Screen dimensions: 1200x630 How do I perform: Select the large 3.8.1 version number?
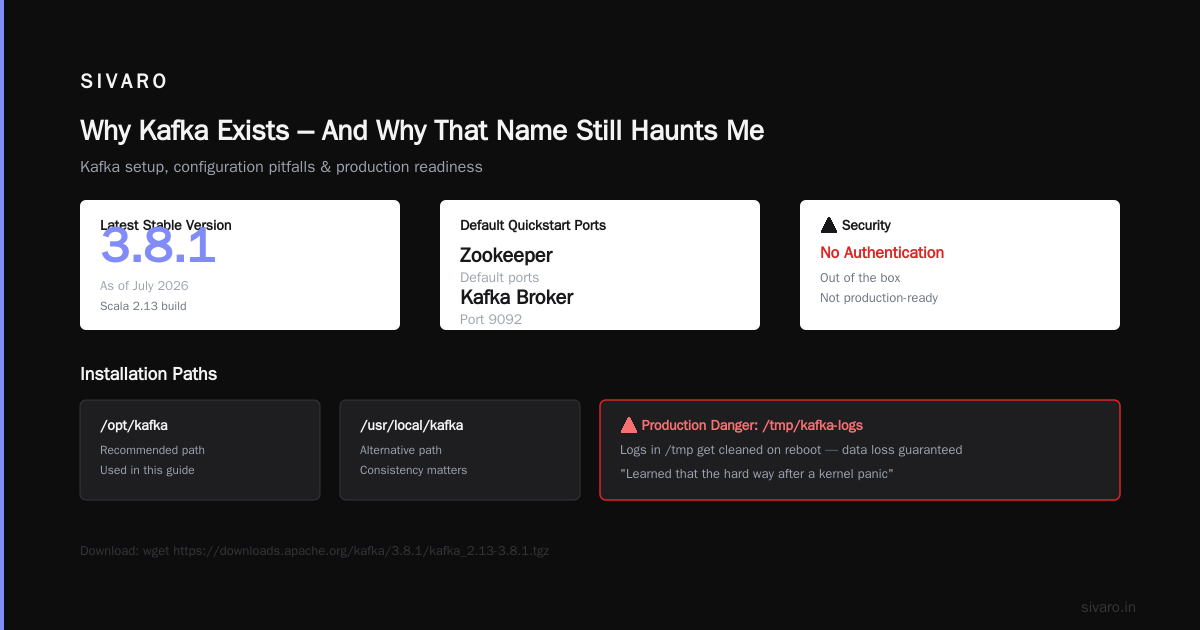158,246
